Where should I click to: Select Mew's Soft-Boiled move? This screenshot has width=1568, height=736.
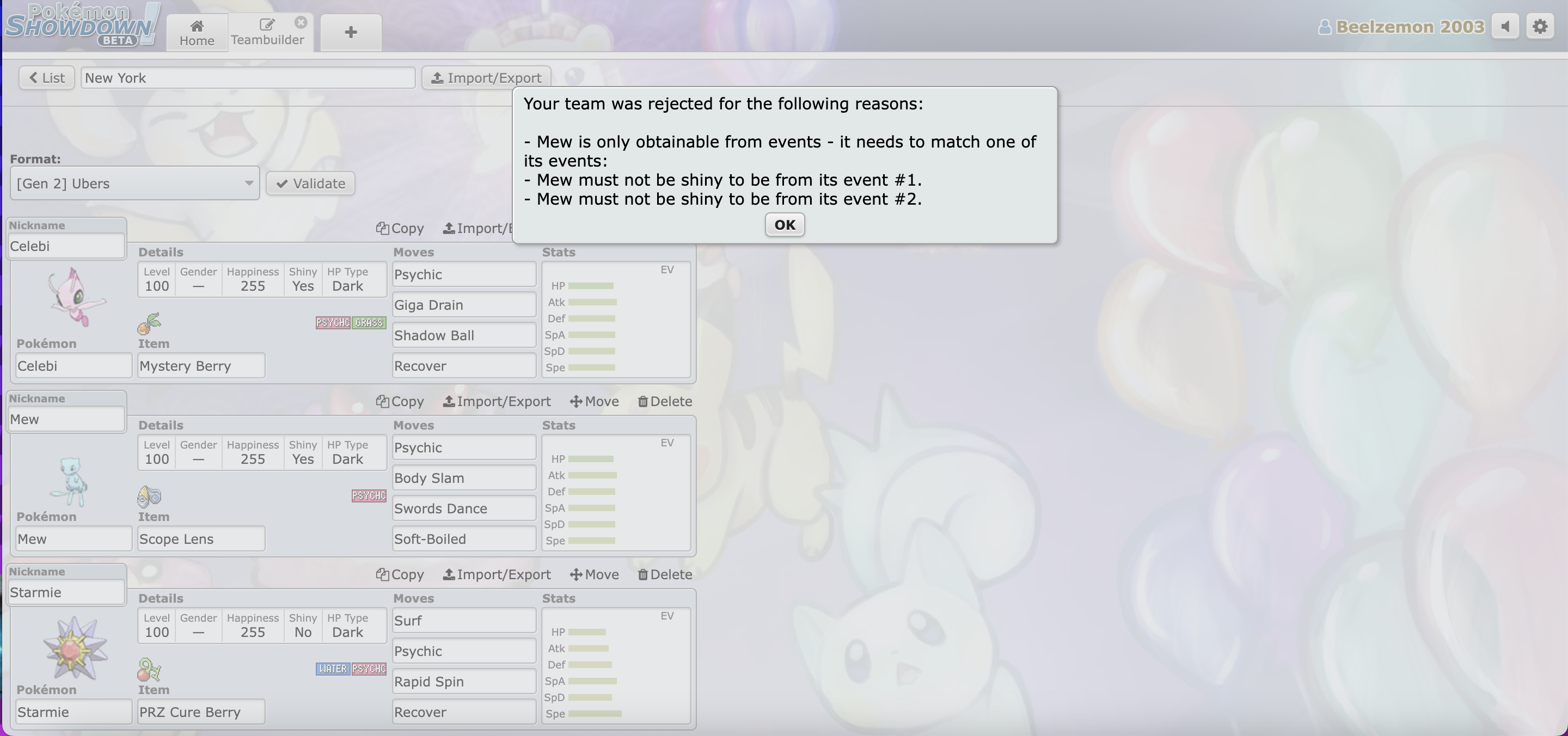pyautogui.click(x=464, y=538)
